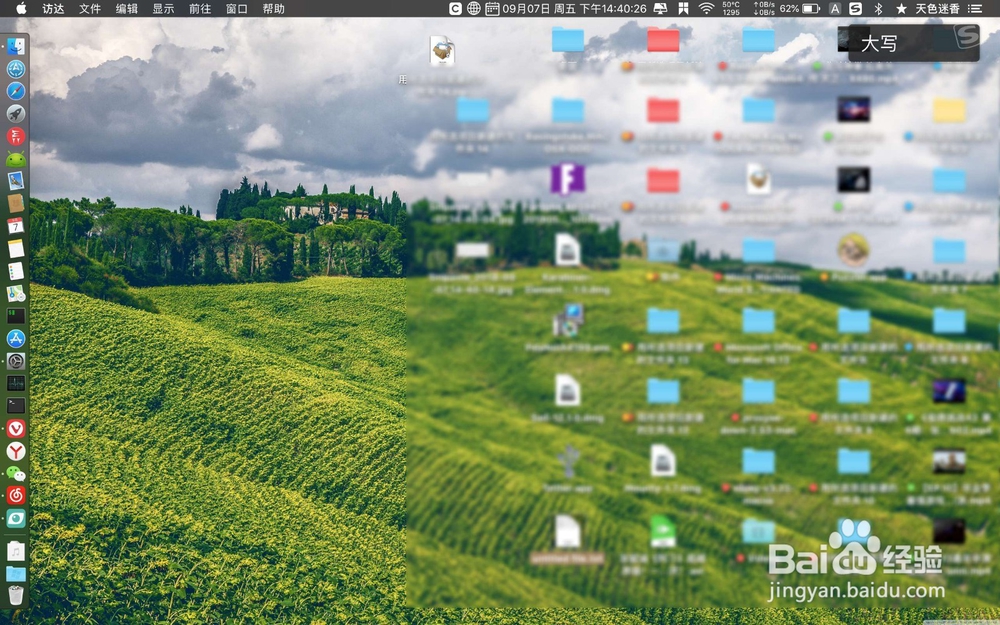Open the 窗口 menu
This screenshot has width=1000, height=625.
[x=237, y=8]
